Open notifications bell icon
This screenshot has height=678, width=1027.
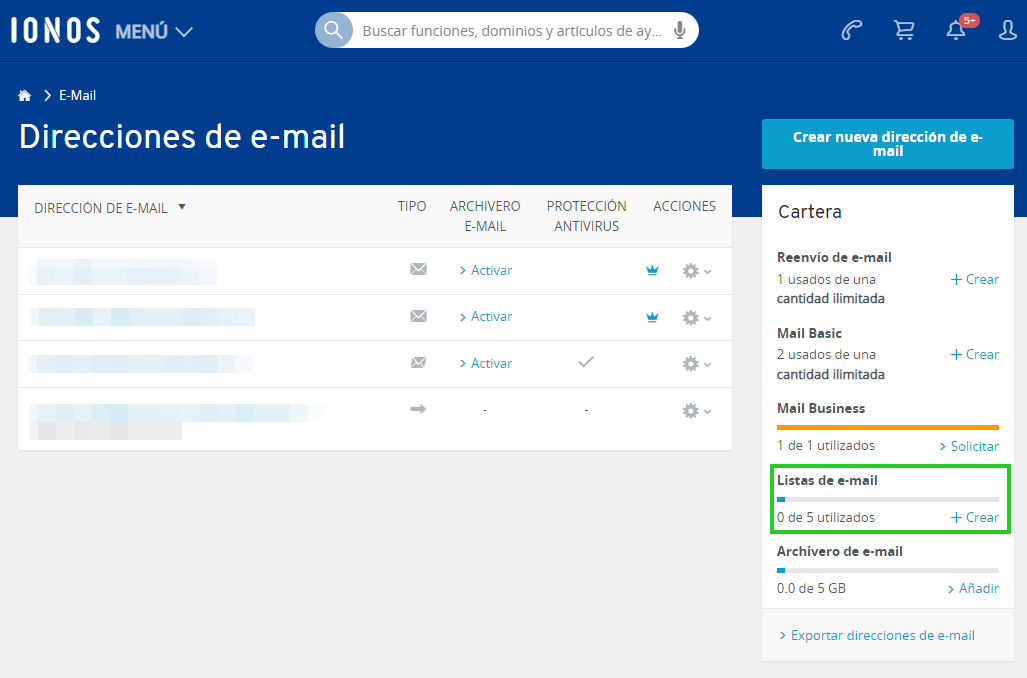(x=956, y=30)
